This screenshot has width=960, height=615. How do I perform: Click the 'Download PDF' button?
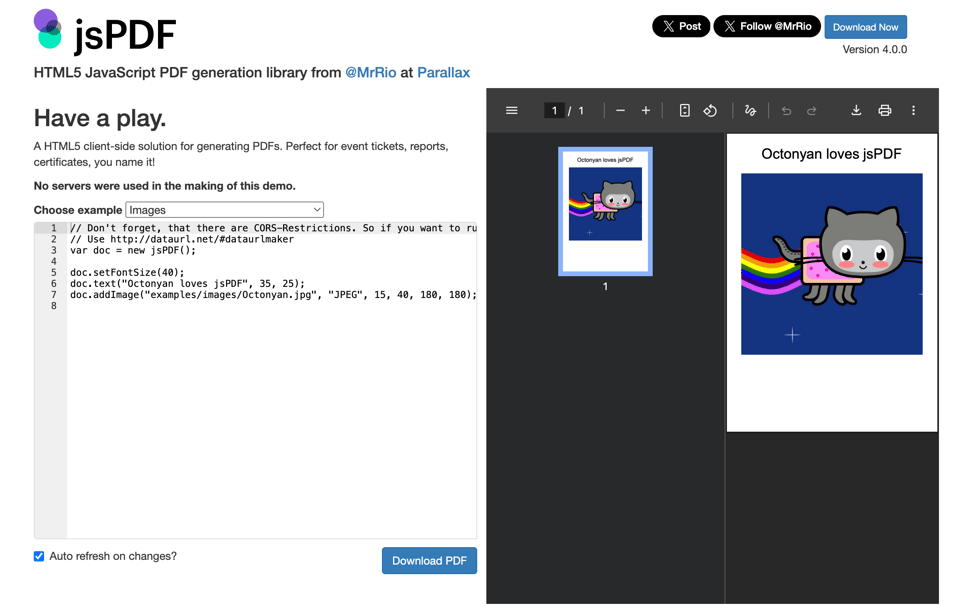[x=429, y=561]
